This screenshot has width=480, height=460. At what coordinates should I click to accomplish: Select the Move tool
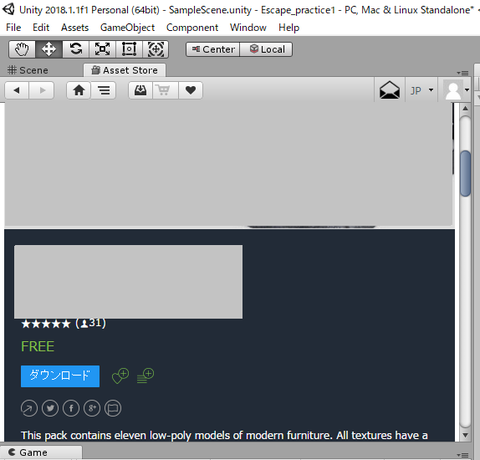49,49
